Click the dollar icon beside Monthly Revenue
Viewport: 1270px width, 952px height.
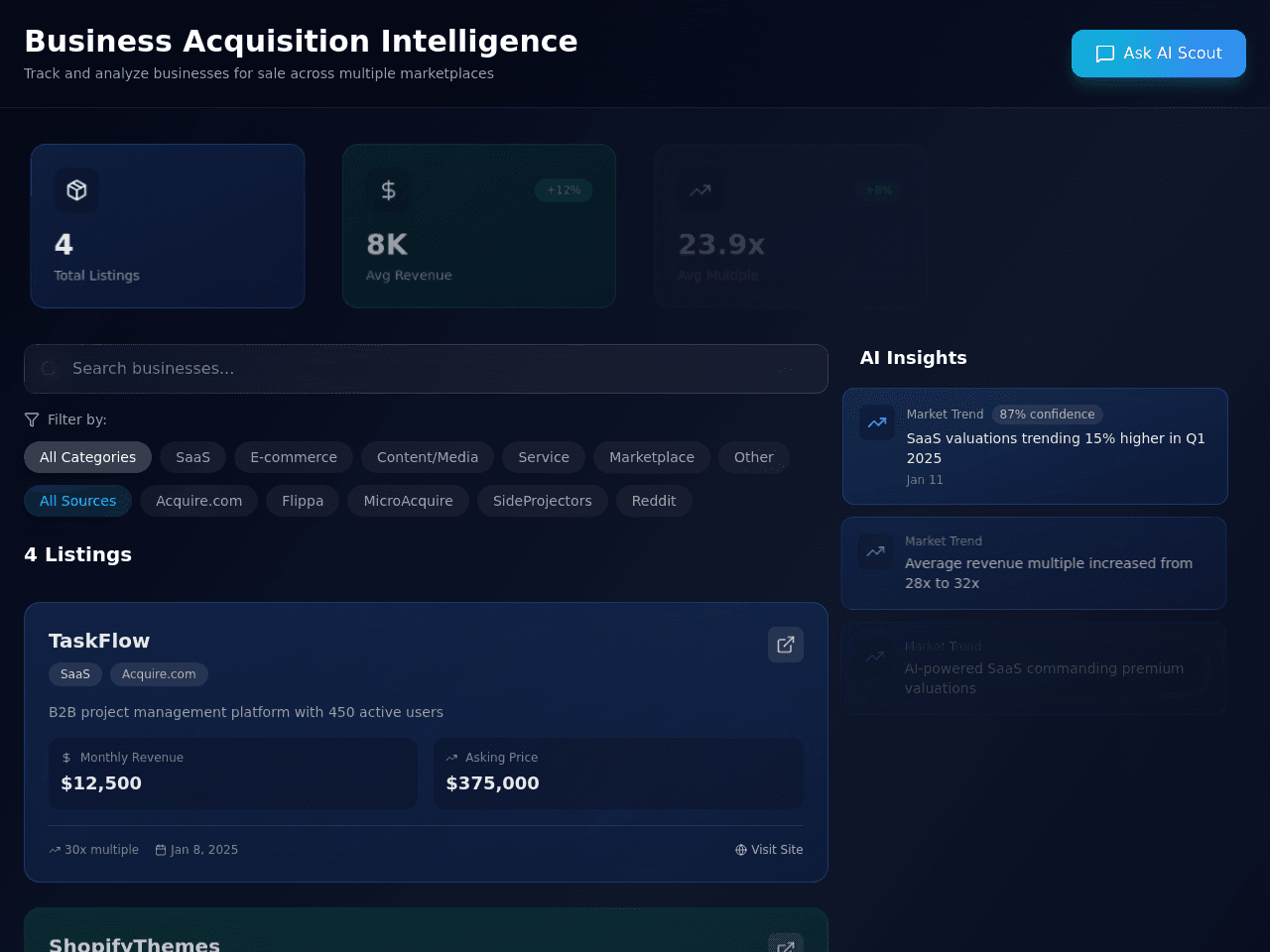[x=66, y=758]
